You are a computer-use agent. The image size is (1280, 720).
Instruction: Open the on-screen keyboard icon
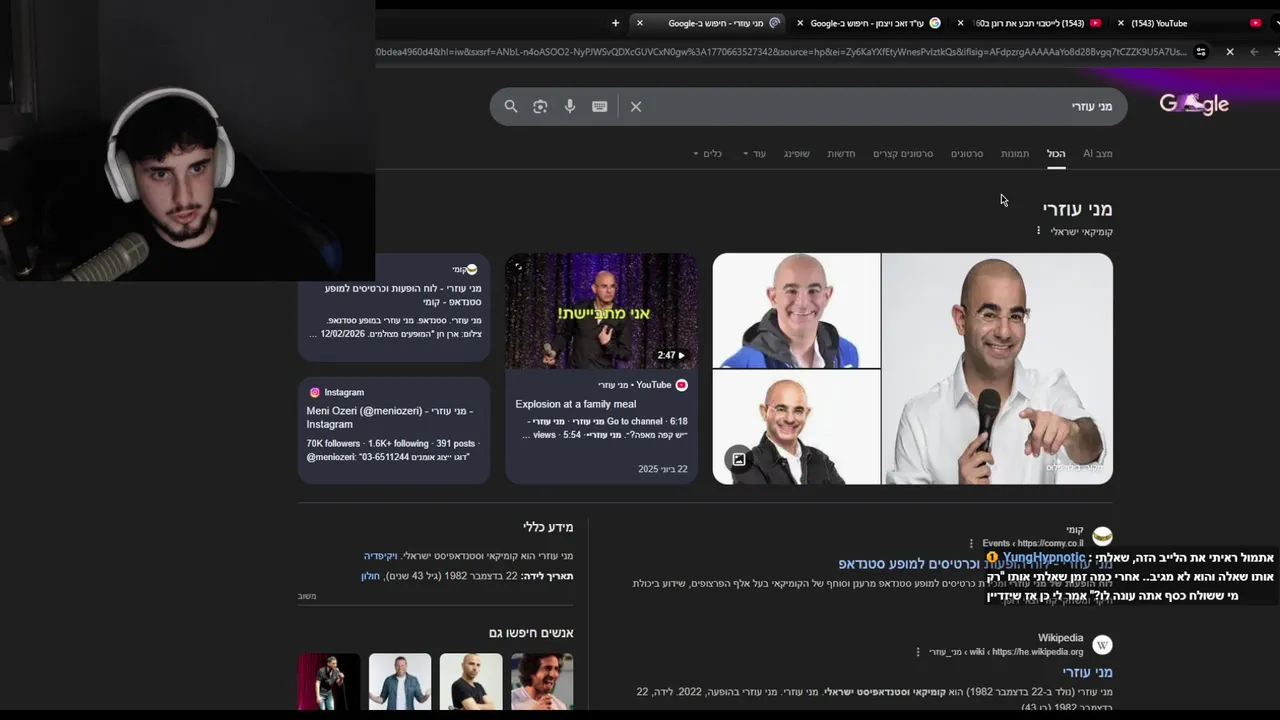point(600,106)
